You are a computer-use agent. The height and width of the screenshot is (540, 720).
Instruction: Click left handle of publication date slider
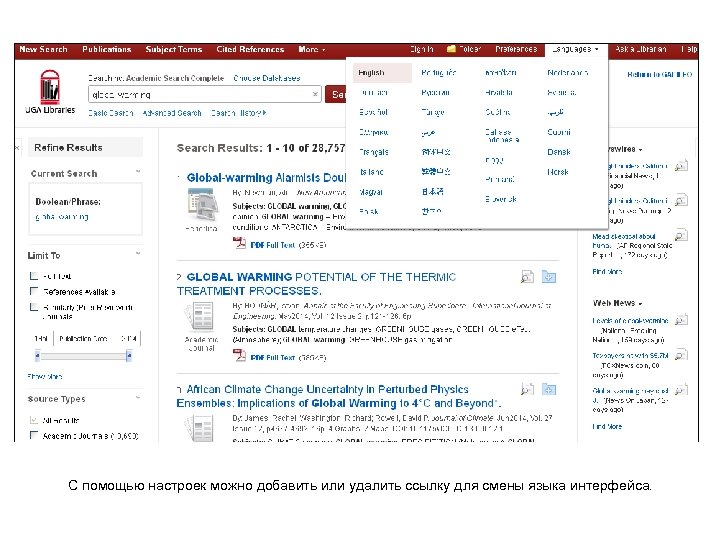(38, 355)
